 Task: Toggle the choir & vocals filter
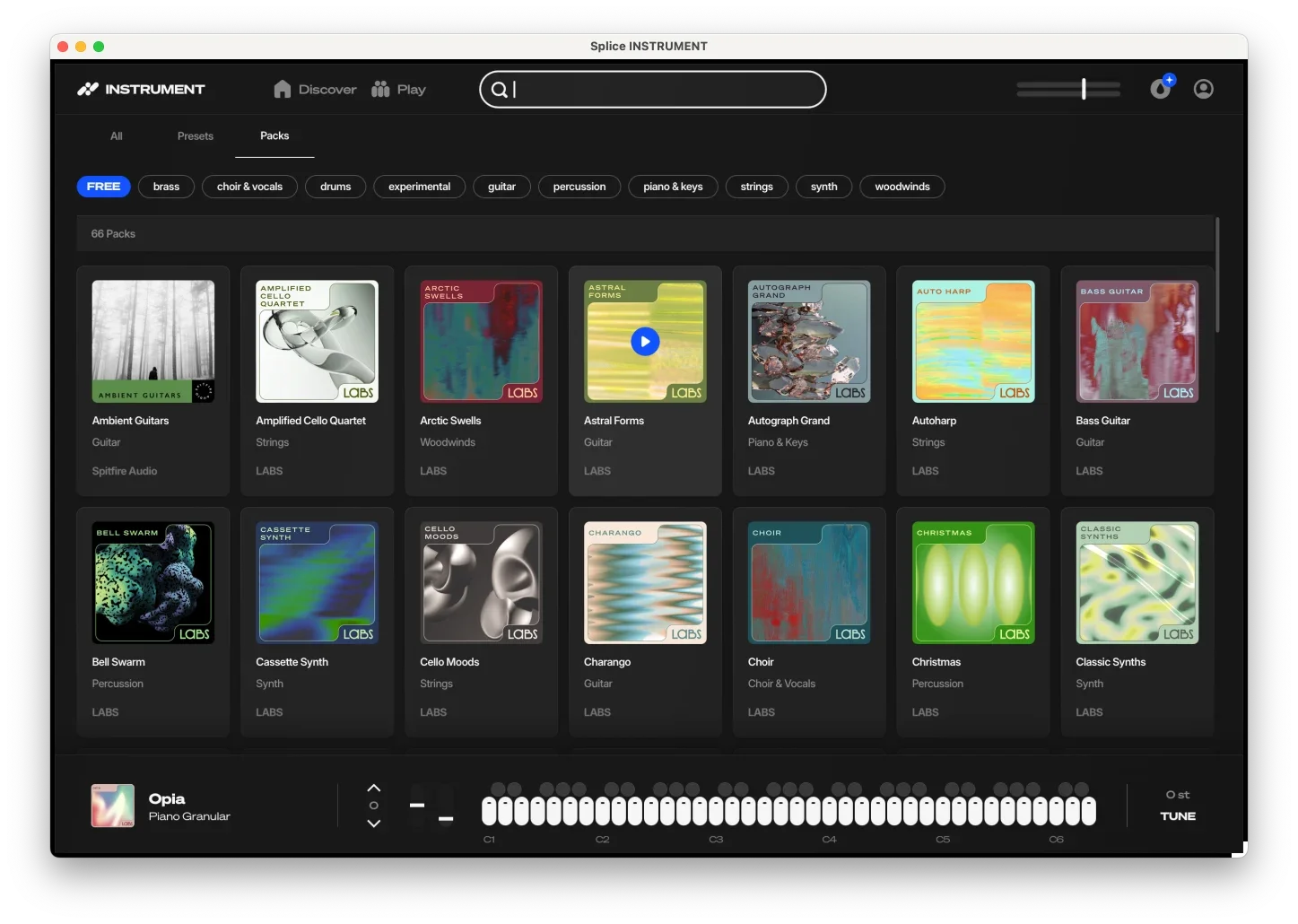coord(249,187)
